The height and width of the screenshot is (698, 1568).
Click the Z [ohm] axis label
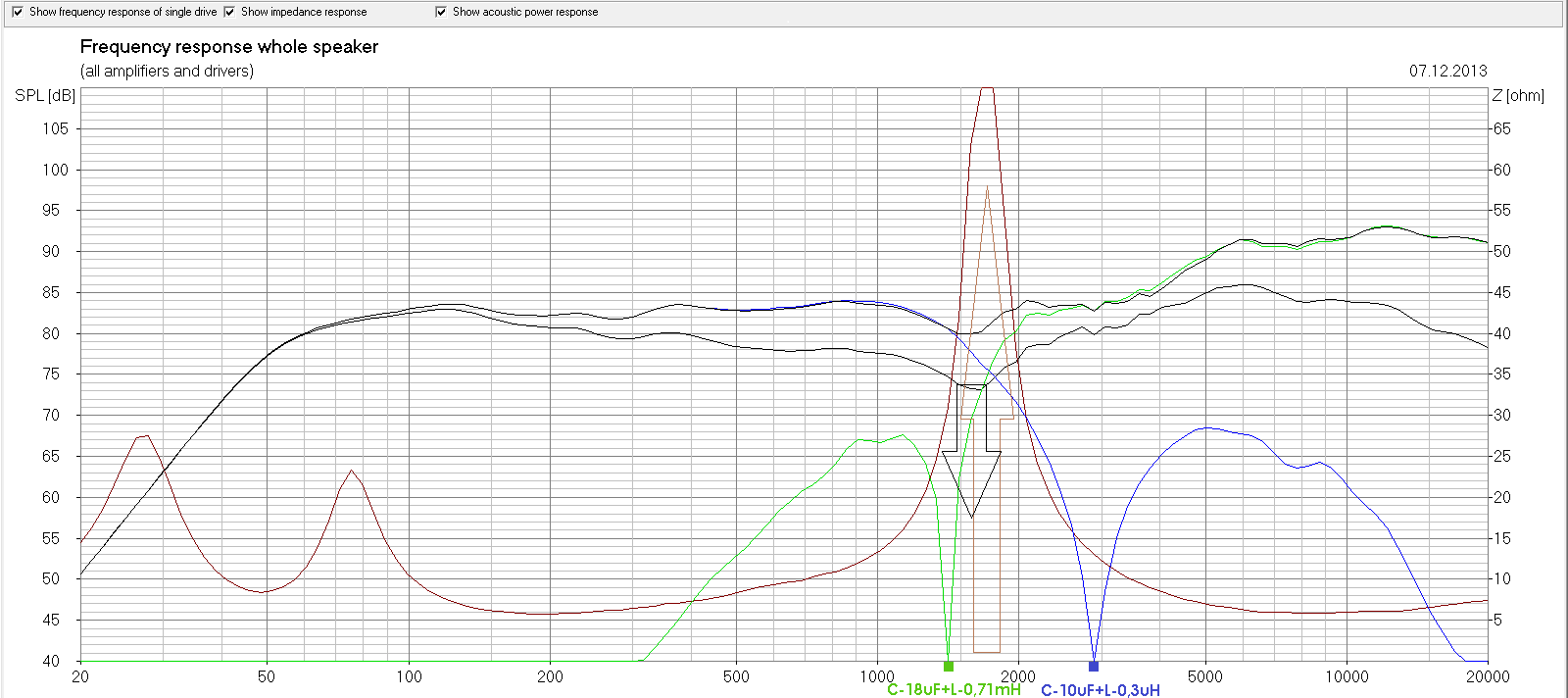1517,95
